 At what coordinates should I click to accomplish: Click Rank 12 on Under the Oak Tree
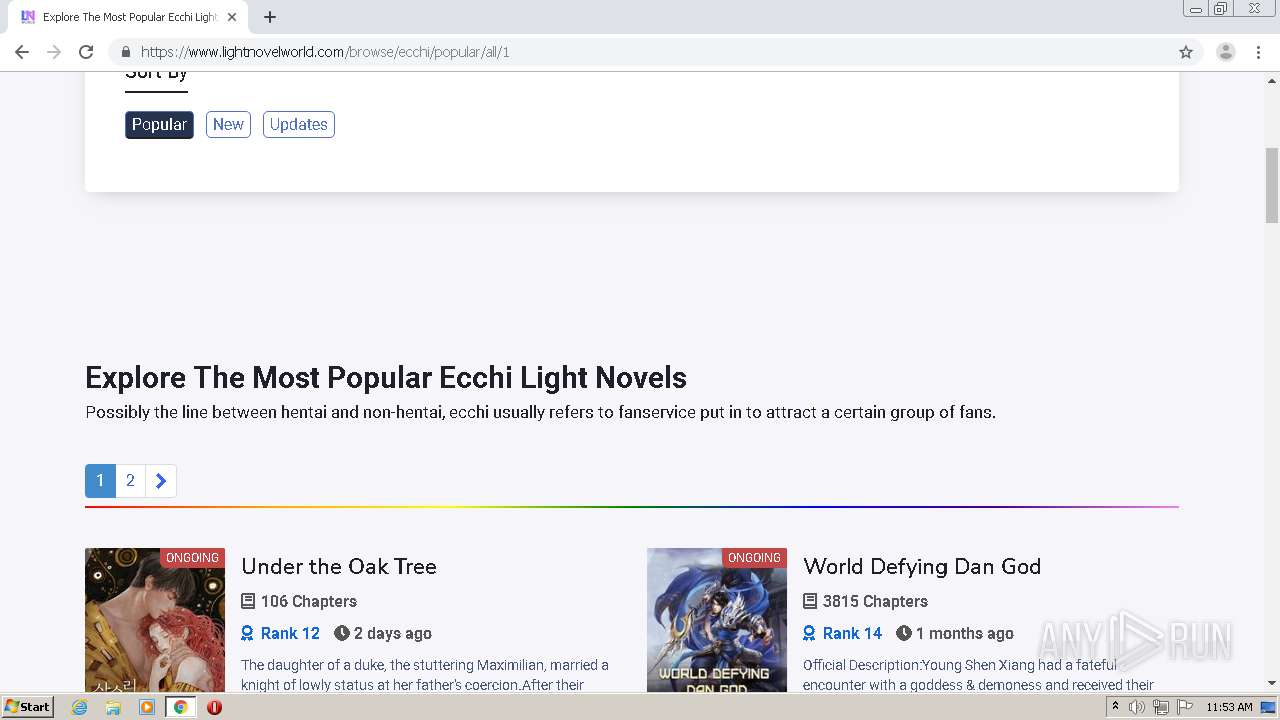pyautogui.click(x=290, y=633)
